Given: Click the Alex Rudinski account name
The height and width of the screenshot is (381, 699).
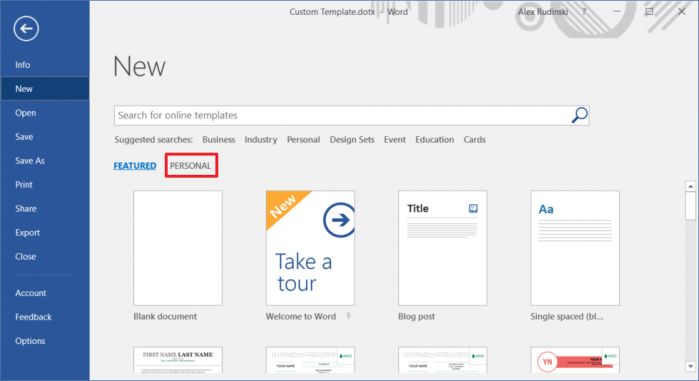Looking at the screenshot, I should pos(543,12).
